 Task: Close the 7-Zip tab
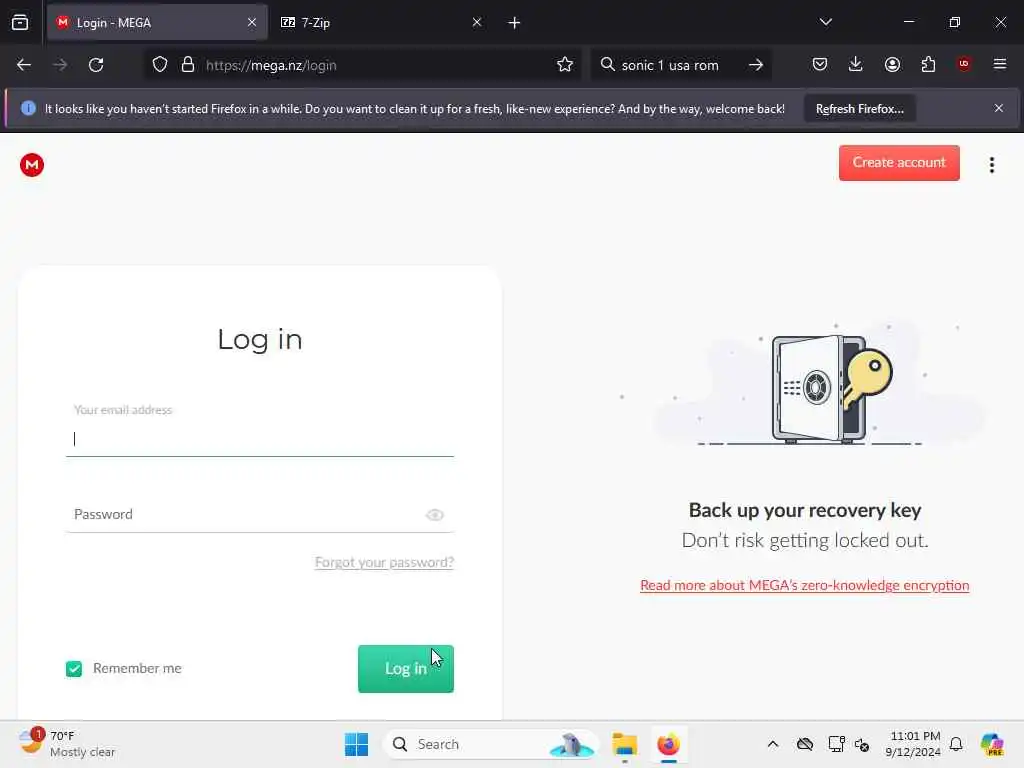pos(477,22)
